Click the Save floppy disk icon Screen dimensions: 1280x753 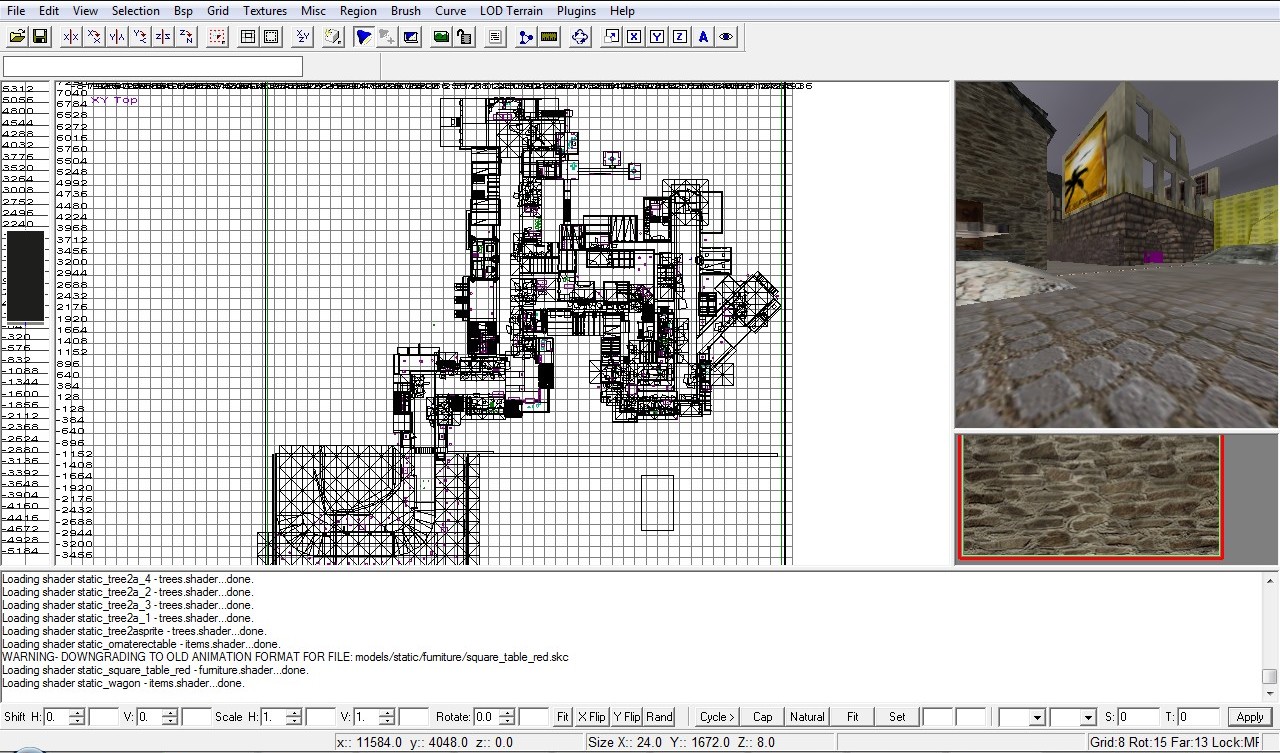(x=40, y=37)
